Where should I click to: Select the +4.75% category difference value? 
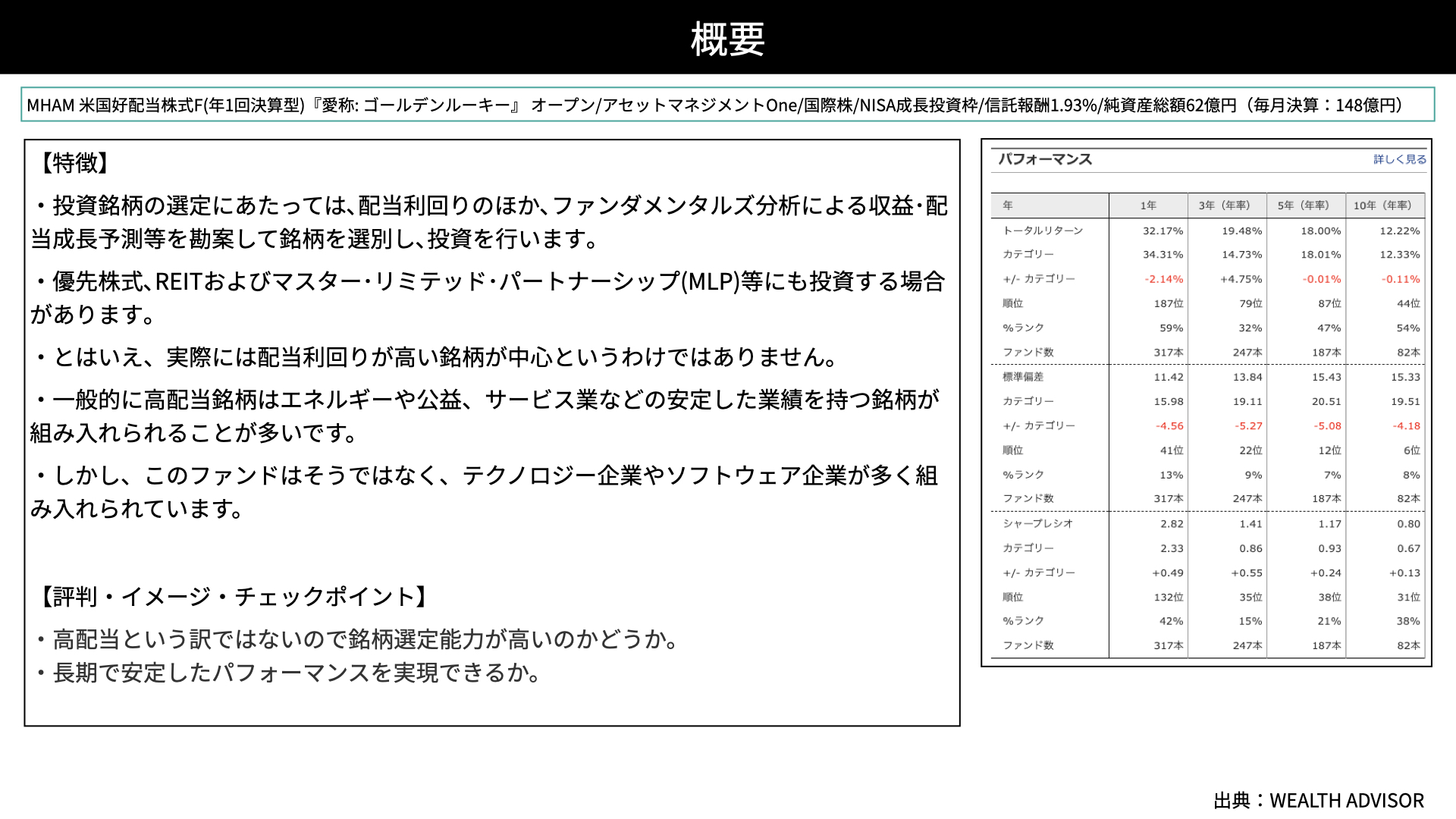click(1241, 279)
